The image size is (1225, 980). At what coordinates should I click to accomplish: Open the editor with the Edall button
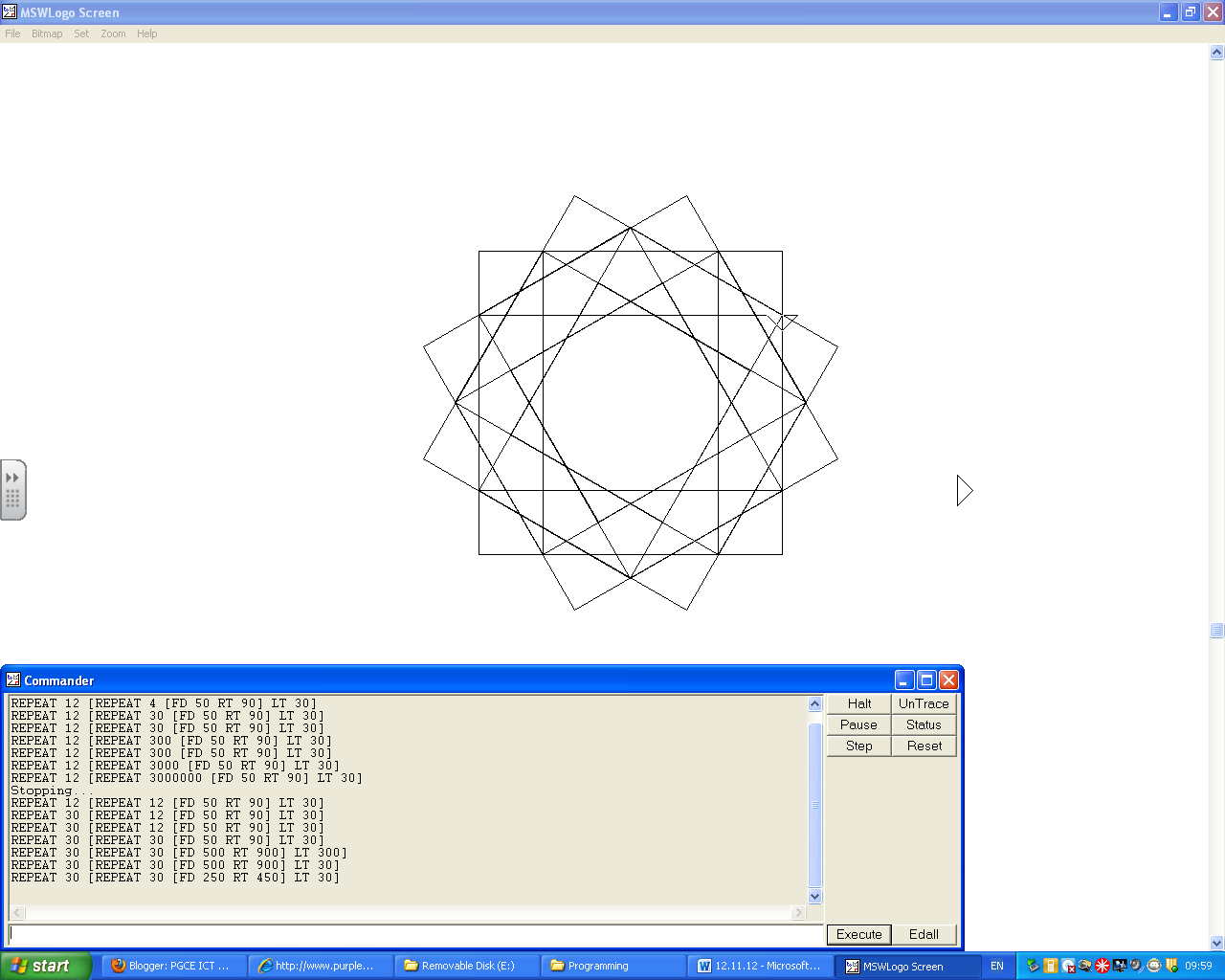coord(923,934)
